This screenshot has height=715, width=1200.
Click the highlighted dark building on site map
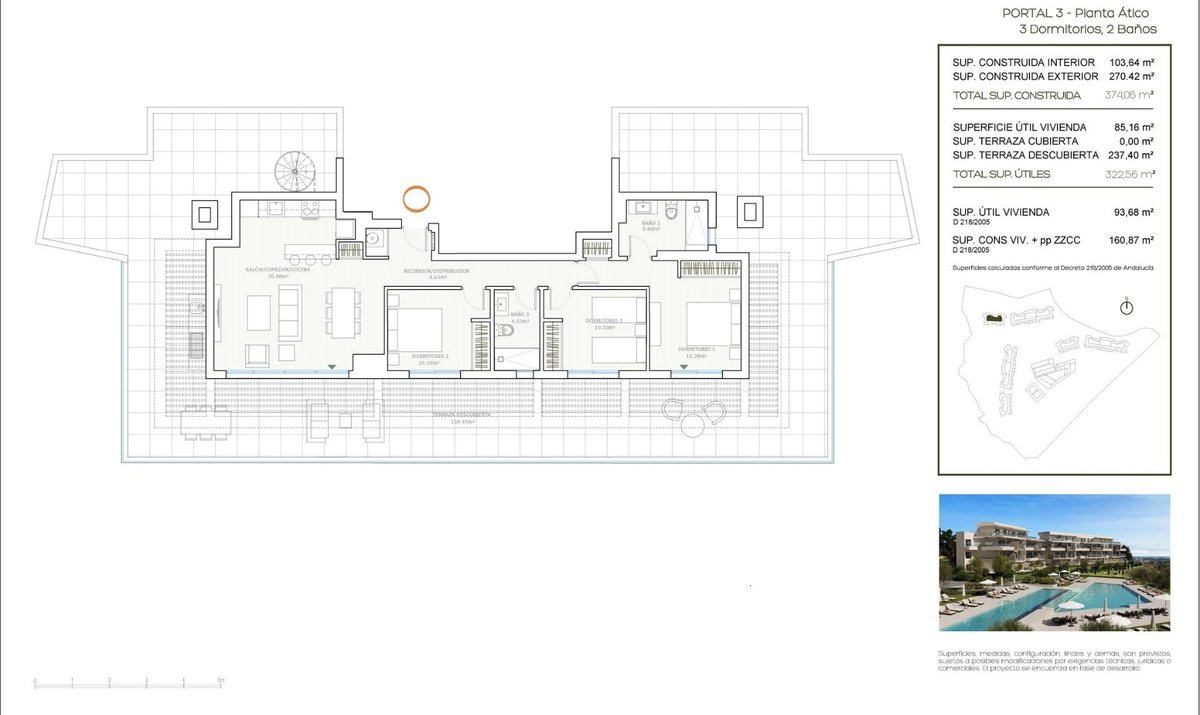[x=994, y=318]
